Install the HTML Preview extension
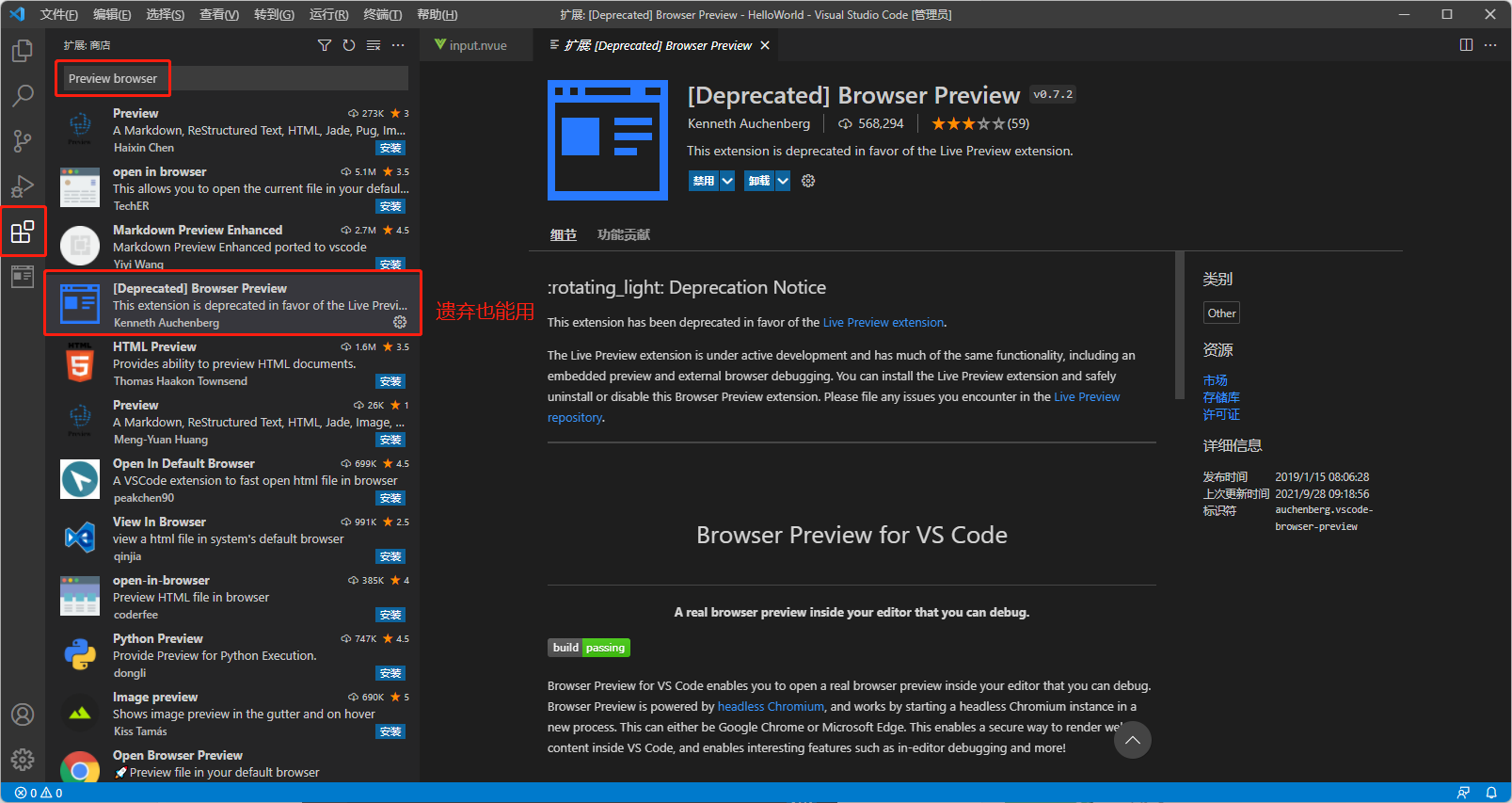Viewport: 1512px width, 803px height. point(390,381)
